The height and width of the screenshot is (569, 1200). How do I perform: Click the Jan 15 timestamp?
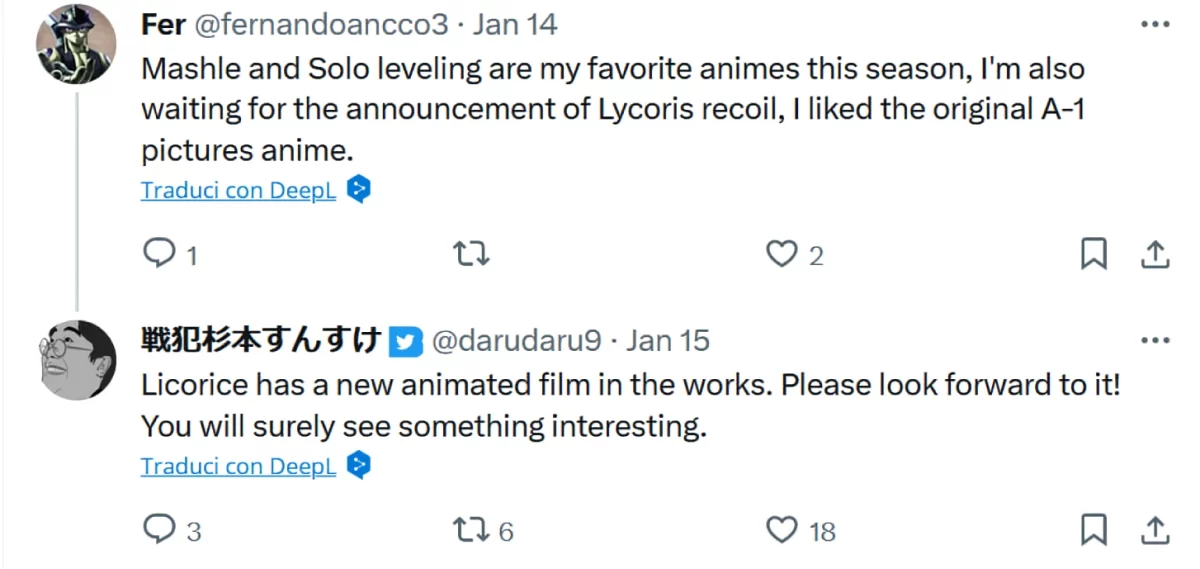(x=668, y=340)
